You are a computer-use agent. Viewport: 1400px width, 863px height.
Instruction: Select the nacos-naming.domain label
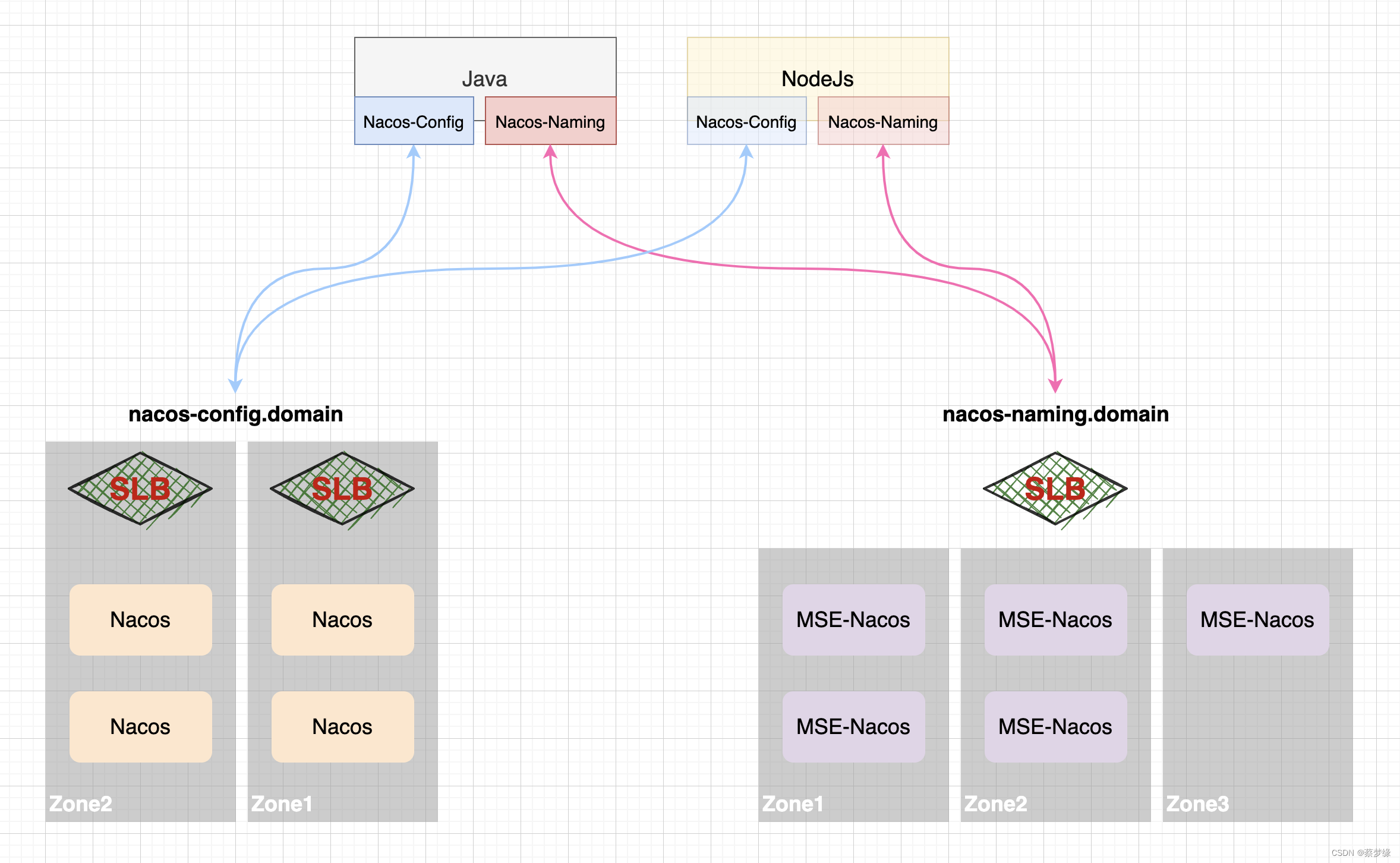click(1056, 414)
